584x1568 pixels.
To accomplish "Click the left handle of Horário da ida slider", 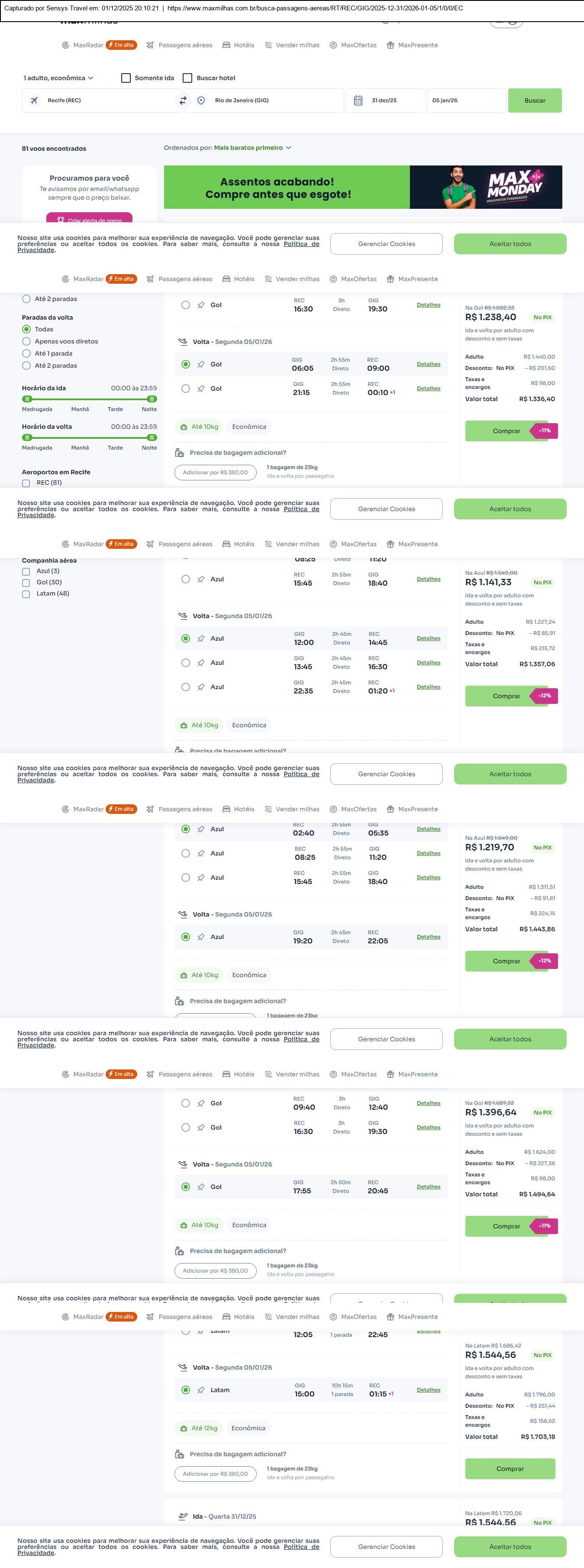I will [x=27, y=398].
